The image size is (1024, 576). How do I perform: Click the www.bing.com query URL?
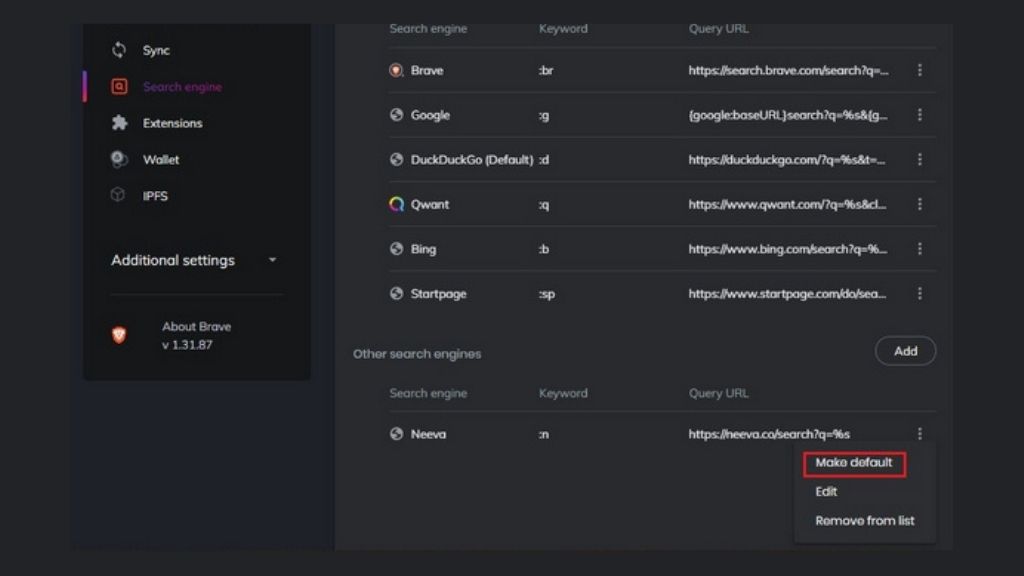788,249
